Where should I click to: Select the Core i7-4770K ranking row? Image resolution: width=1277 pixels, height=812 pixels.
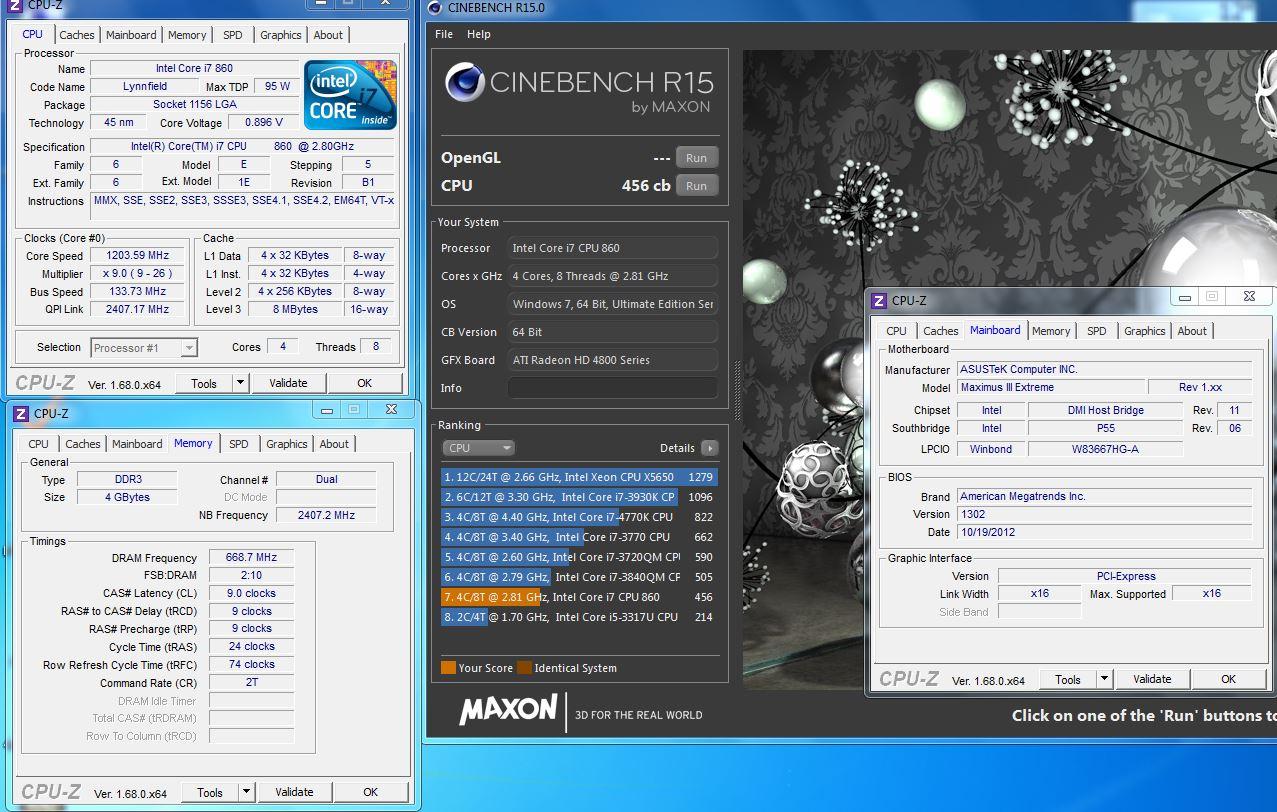pos(579,517)
